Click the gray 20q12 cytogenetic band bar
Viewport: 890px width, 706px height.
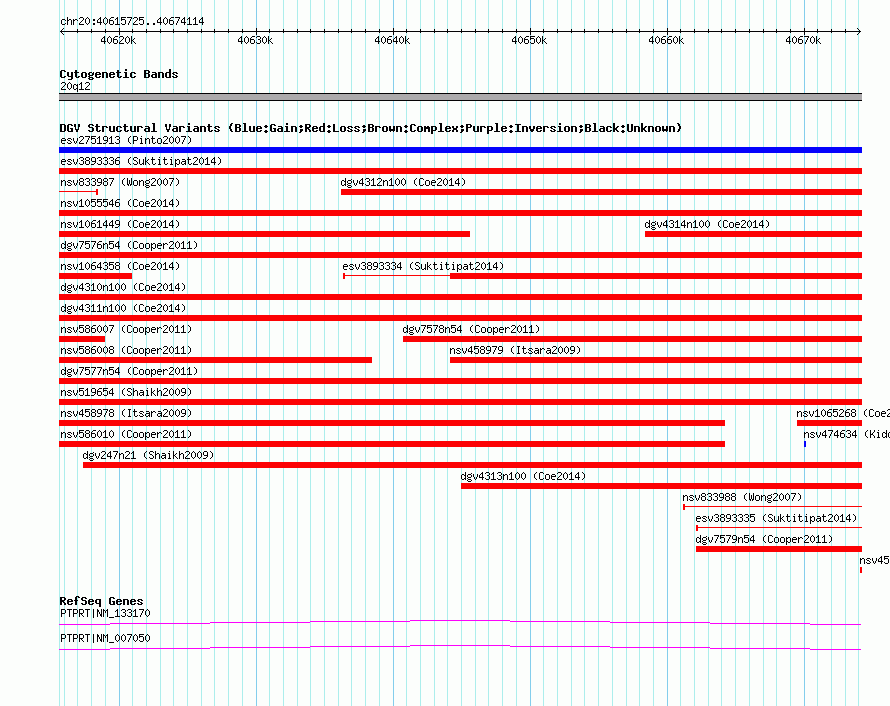460,97
